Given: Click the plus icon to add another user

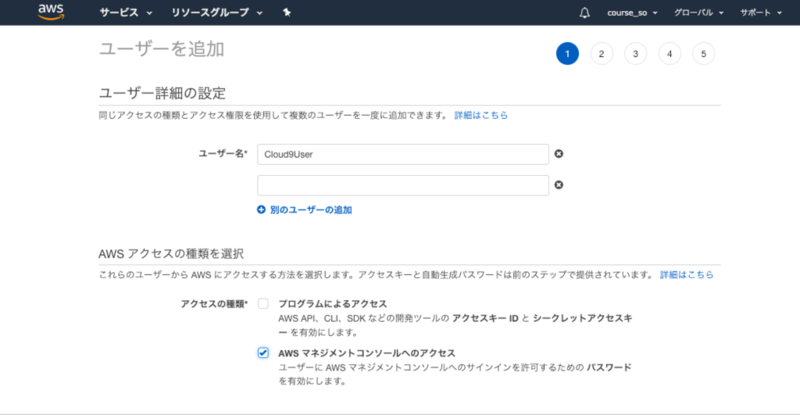Looking at the screenshot, I should pyautogui.click(x=261, y=210).
